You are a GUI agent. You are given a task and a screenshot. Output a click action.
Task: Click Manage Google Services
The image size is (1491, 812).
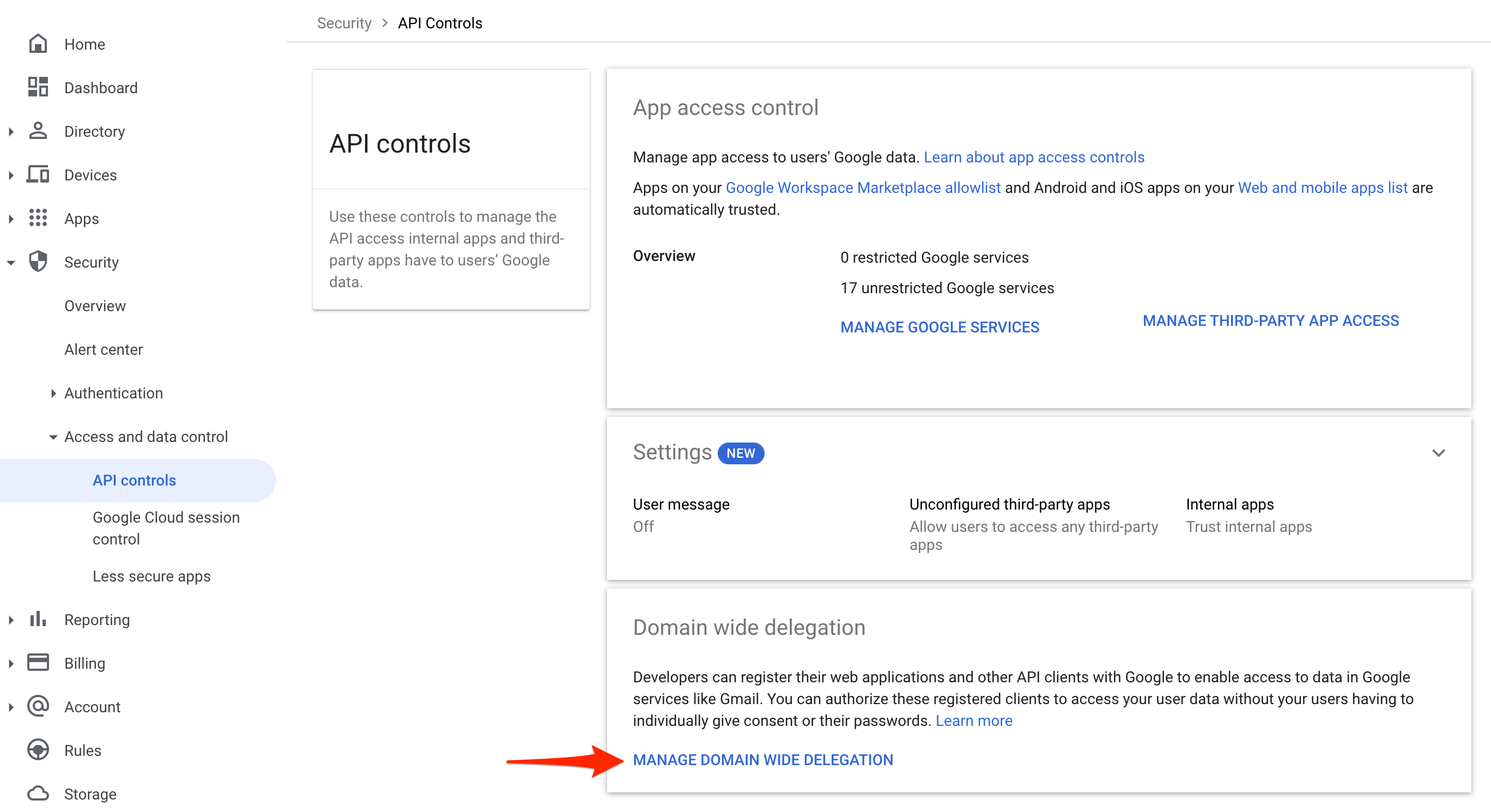[x=940, y=327]
